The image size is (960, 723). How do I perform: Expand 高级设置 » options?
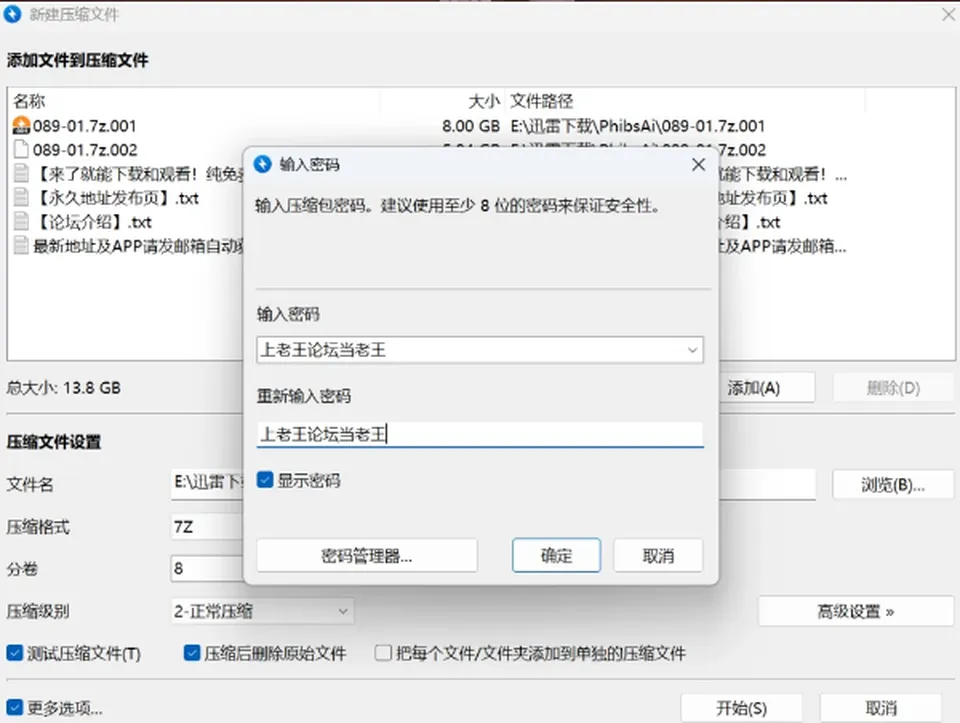[x=855, y=611]
